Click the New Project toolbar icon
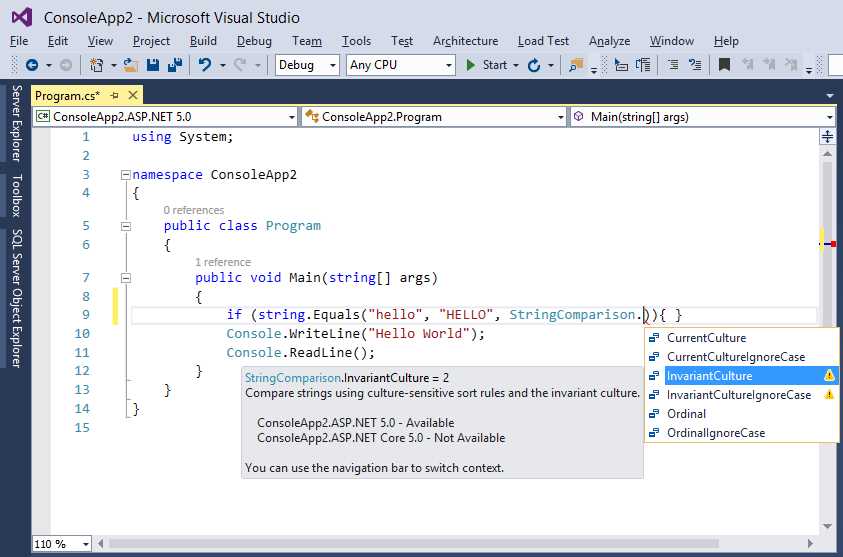 pos(96,65)
